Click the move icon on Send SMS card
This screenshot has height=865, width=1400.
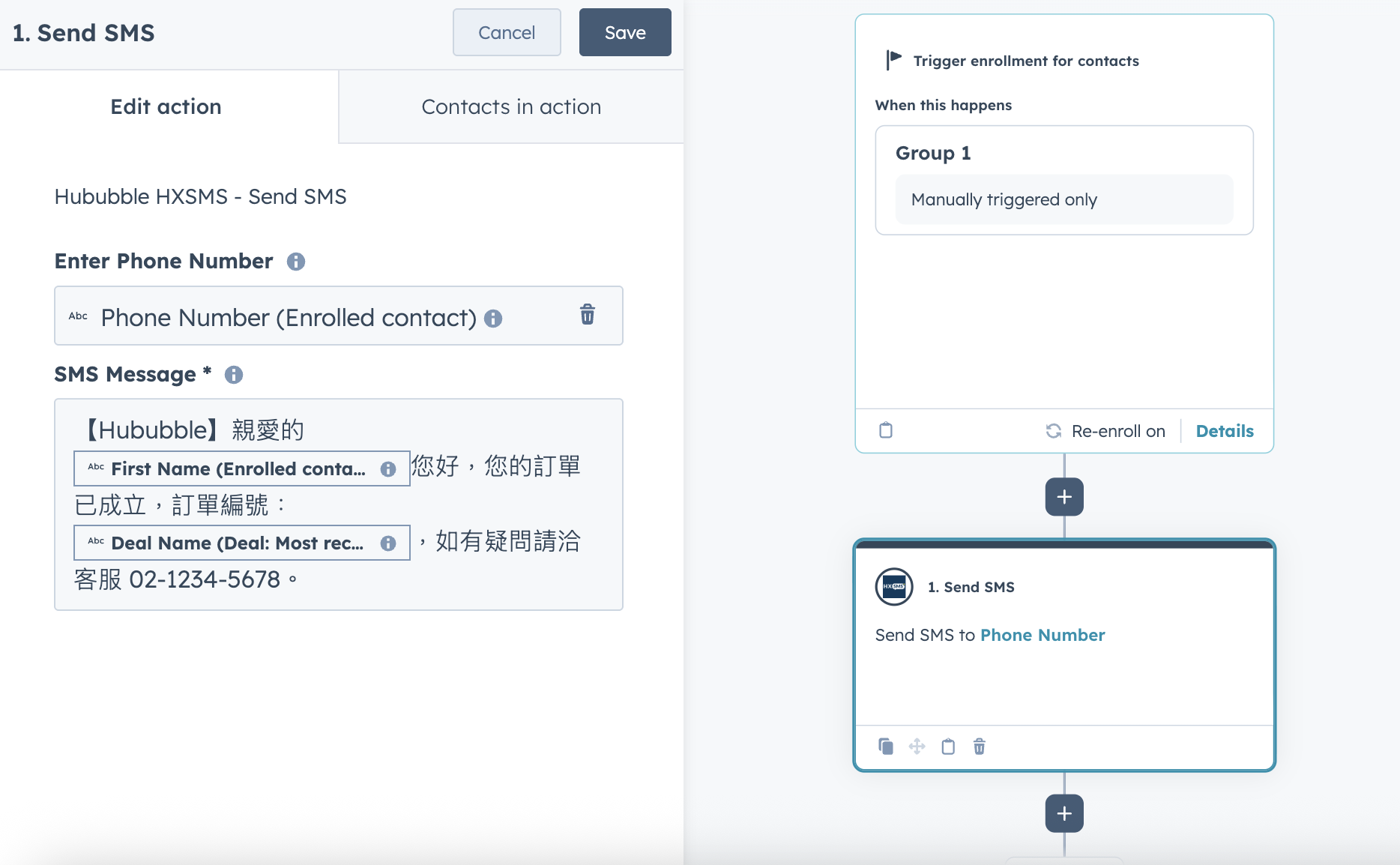(x=917, y=747)
